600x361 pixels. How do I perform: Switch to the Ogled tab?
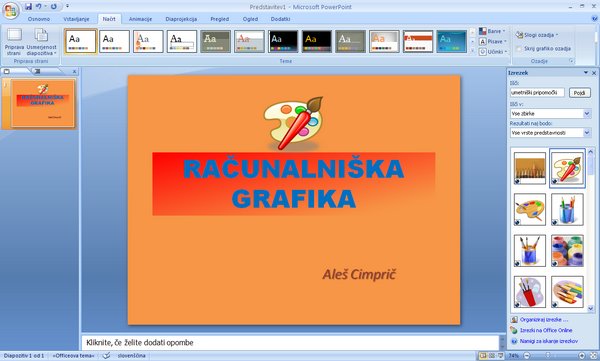coord(250,19)
